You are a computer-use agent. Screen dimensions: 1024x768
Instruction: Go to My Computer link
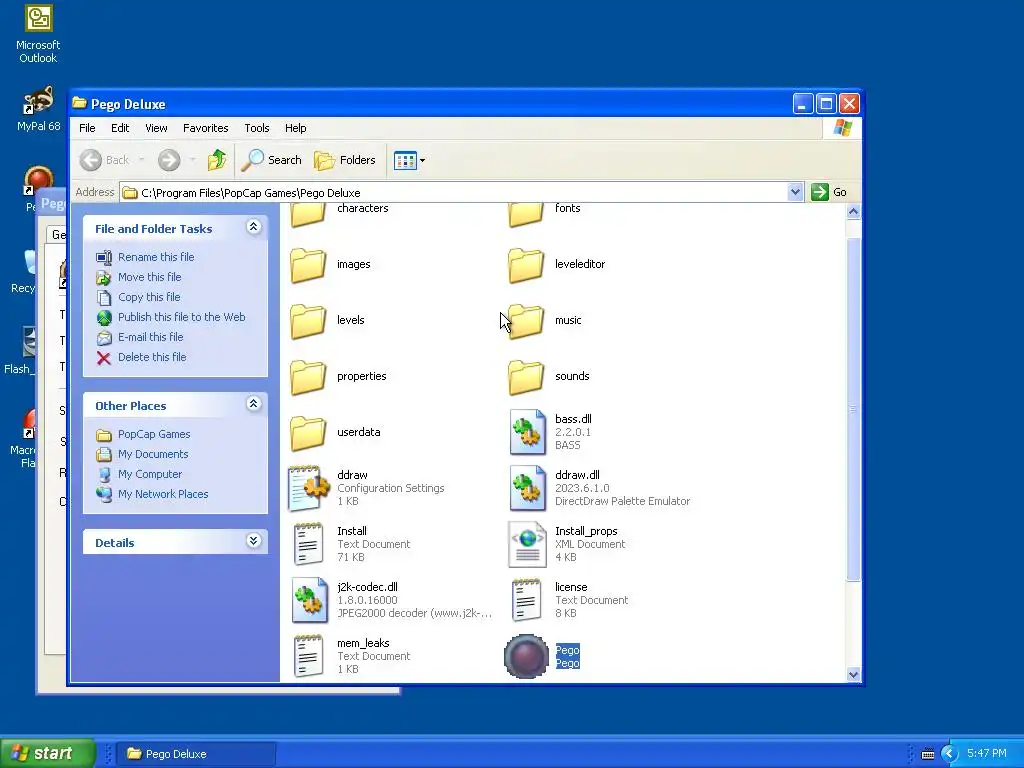(x=150, y=474)
